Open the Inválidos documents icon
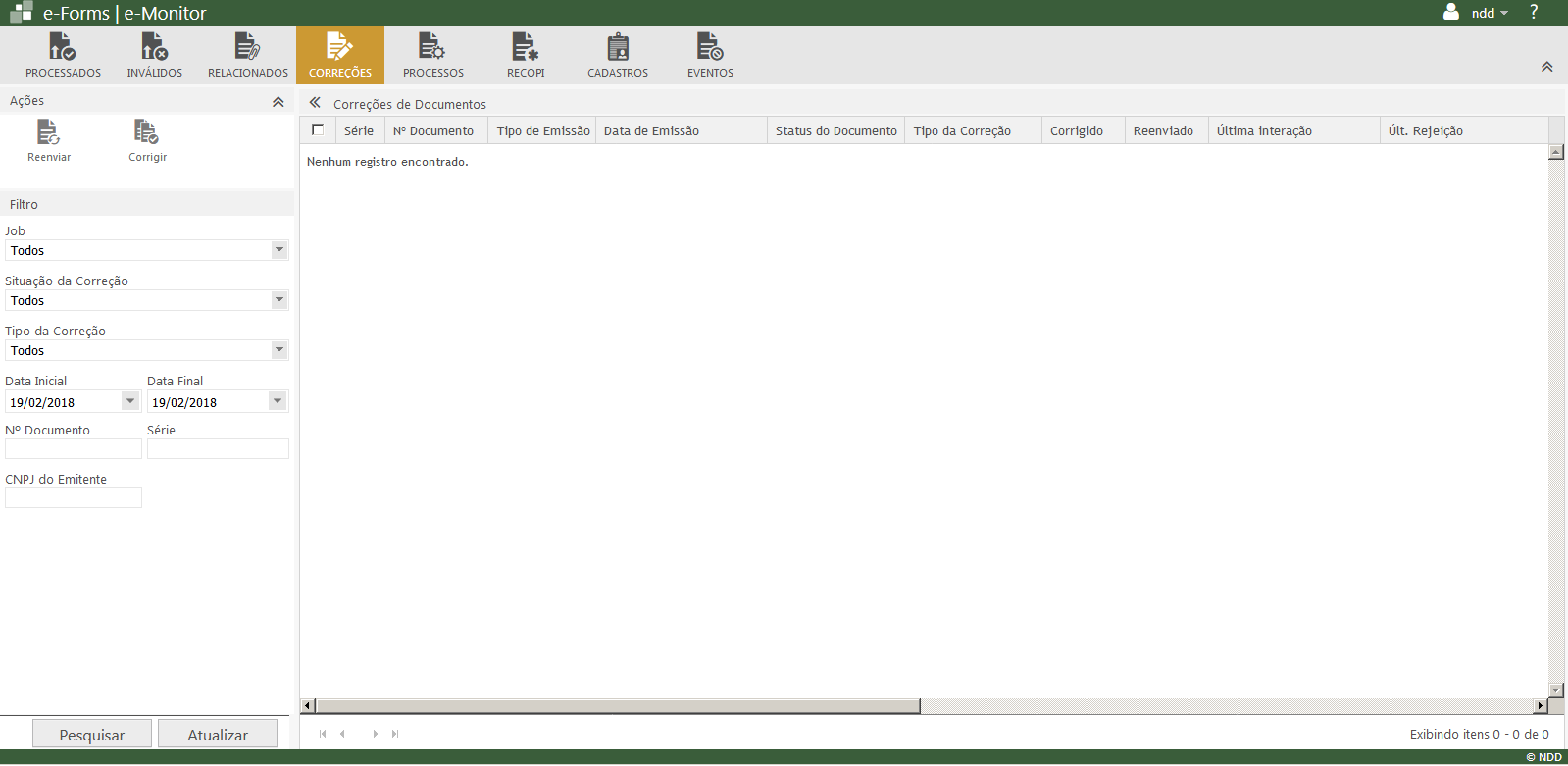The height and width of the screenshot is (766, 1568). 154,46
